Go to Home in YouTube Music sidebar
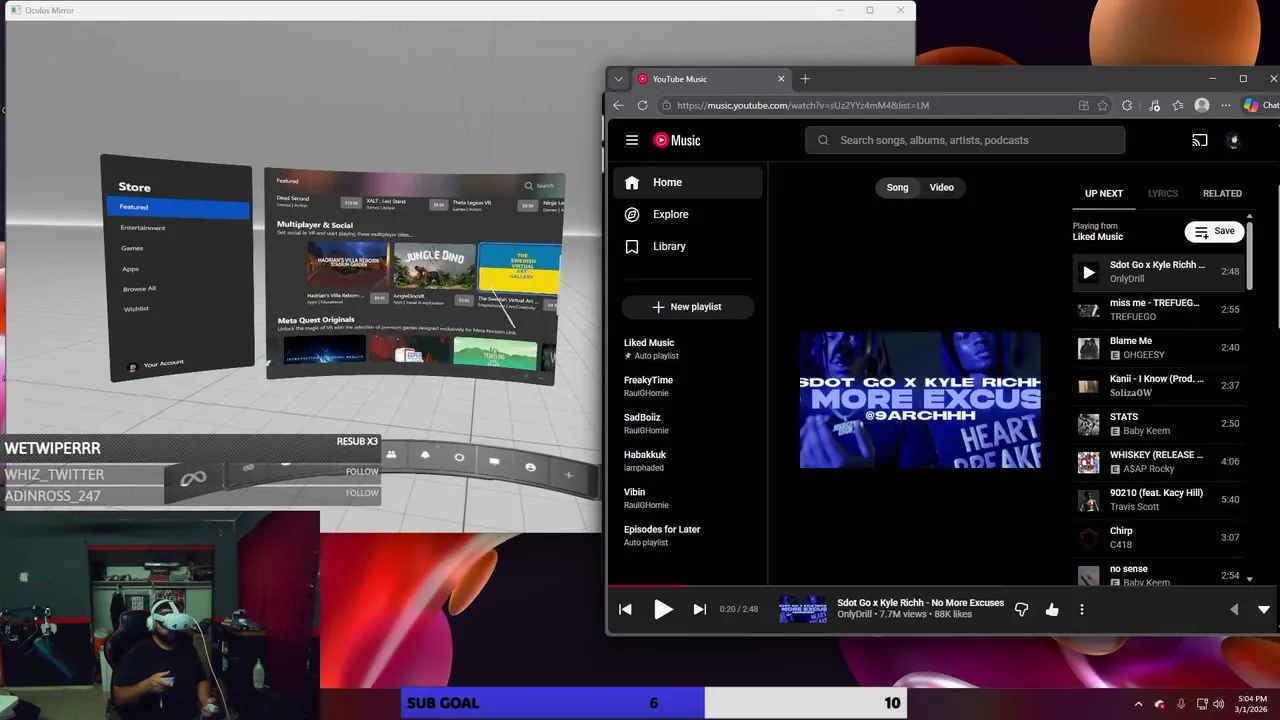This screenshot has width=1280, height=720. coord(688,182)
